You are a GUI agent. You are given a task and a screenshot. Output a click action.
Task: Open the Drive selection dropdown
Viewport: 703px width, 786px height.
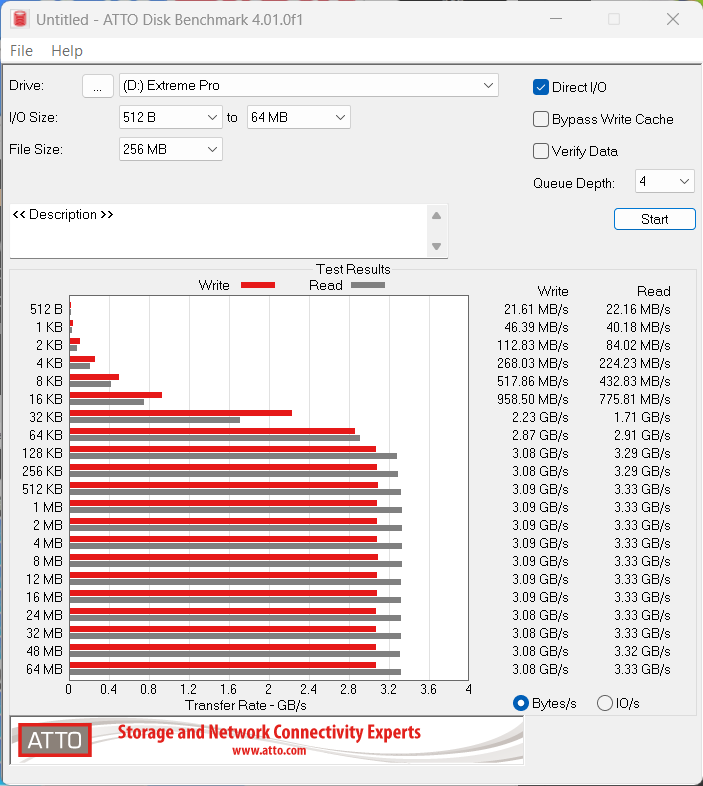(x=308, y=86)
